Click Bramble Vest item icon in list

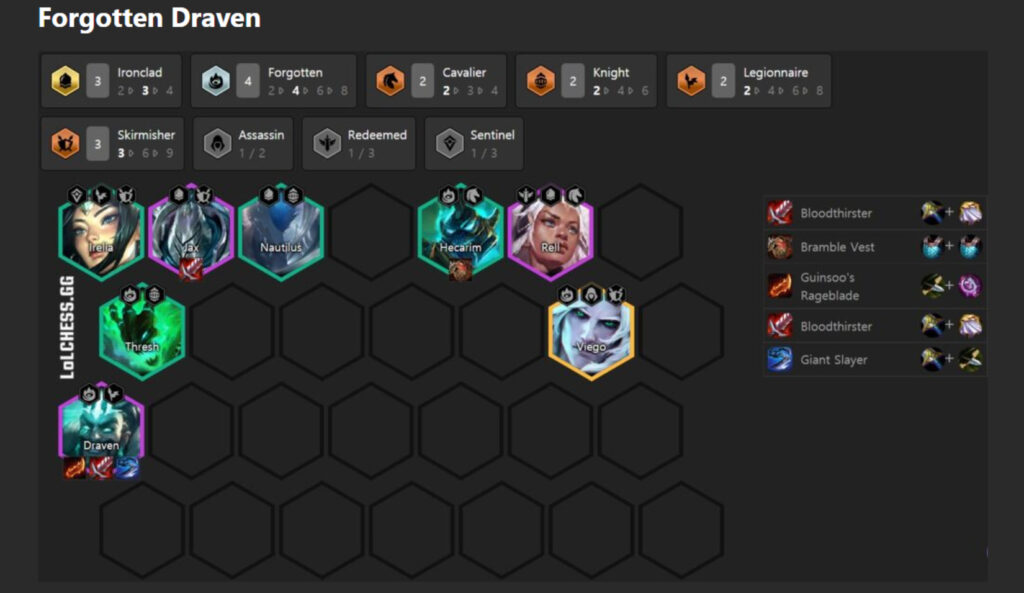[x=779, y=247]
